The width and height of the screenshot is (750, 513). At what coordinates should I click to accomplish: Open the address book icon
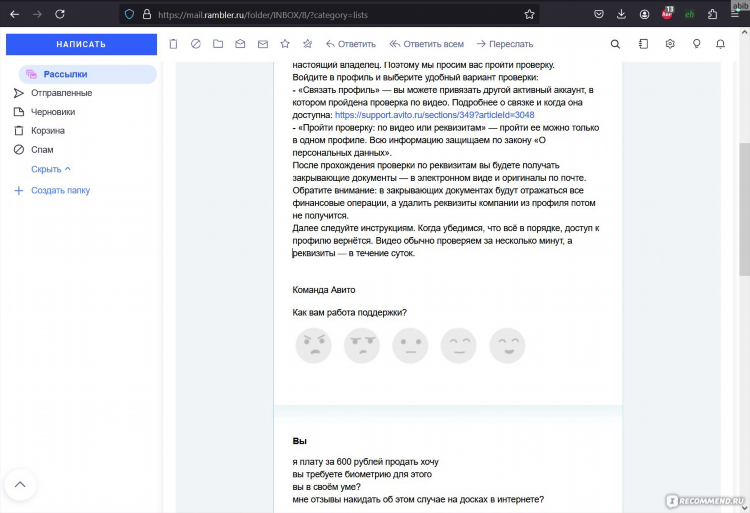click(x=643, y=44)
